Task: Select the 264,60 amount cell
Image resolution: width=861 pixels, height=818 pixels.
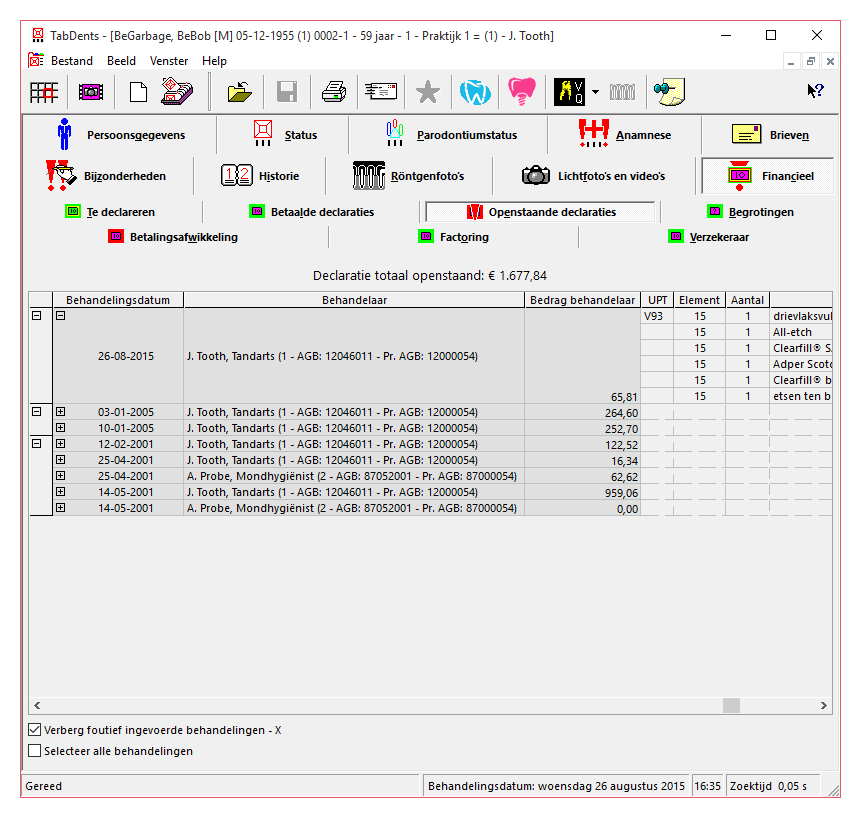Action: coord(583,412)
